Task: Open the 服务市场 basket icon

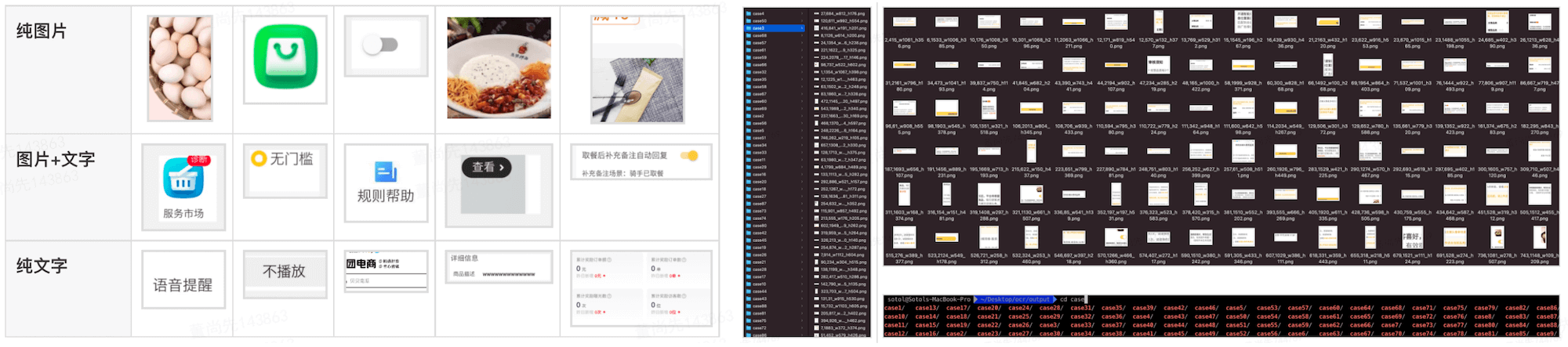Action: click(183, 178)
